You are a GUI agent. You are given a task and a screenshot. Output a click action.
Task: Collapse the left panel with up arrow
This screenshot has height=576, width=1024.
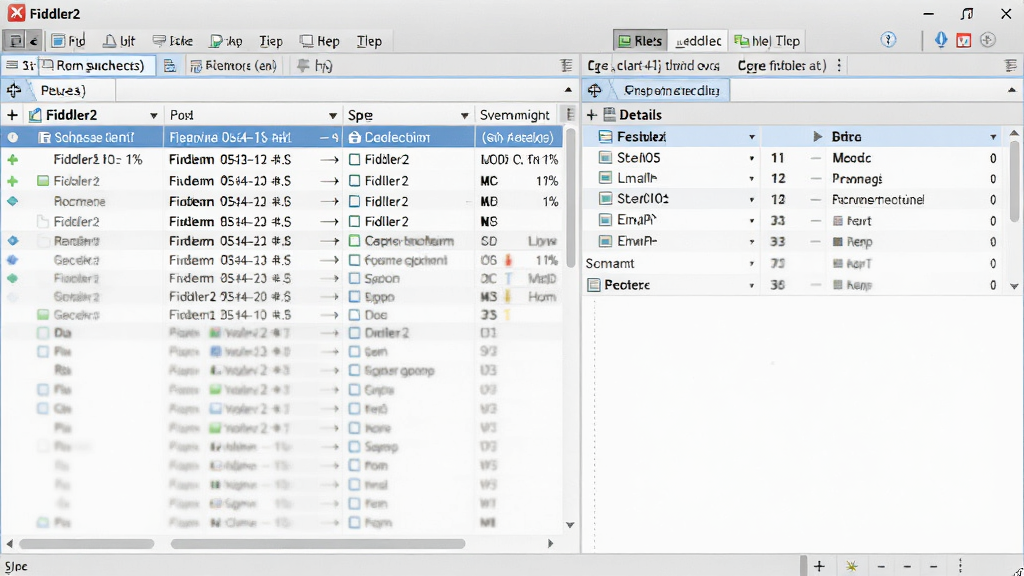568,90
